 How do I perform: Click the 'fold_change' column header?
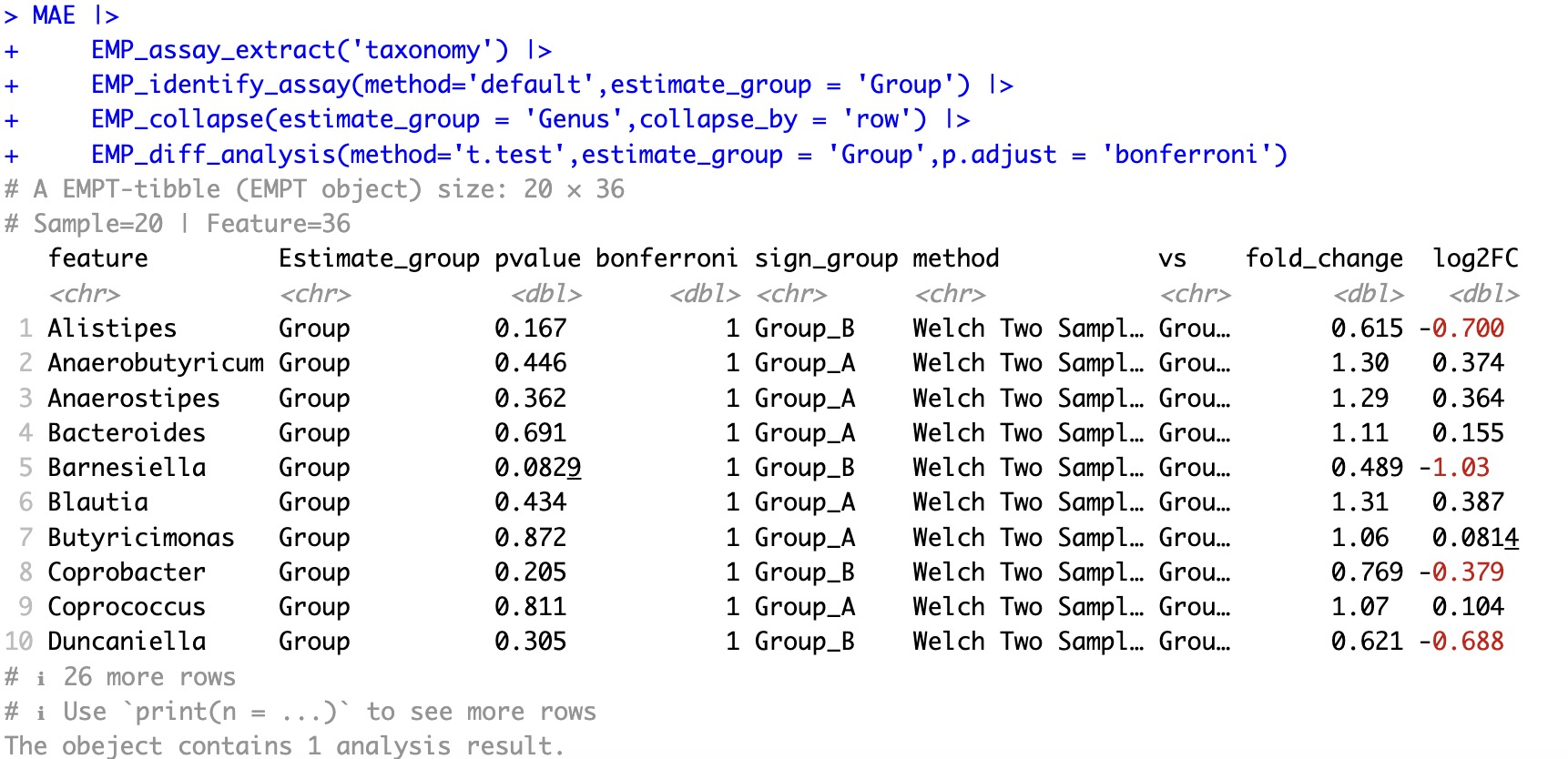click(1324, 258)
